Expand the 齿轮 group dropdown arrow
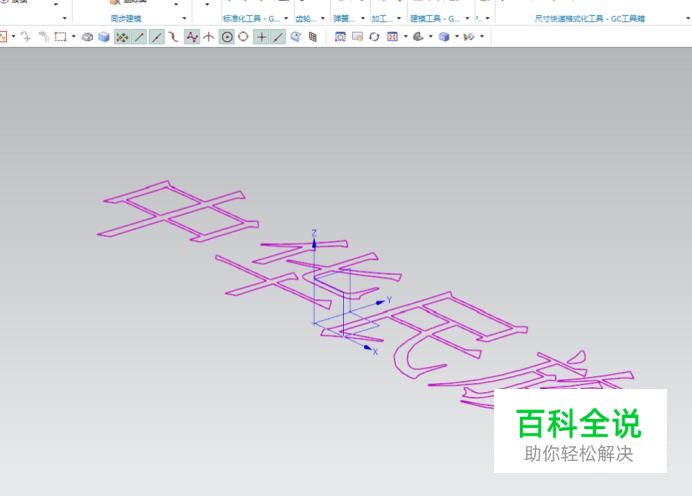This screenshot has width=692, height=498. tap(323, 19)
